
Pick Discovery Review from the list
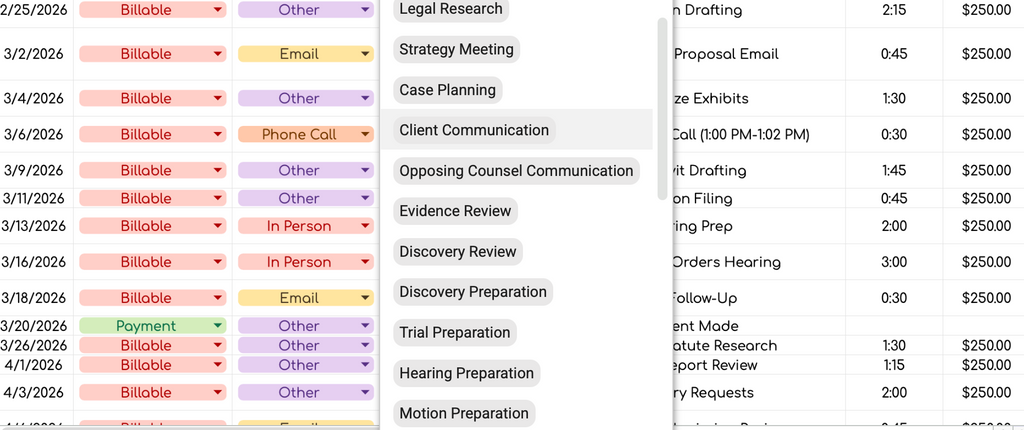[x=458, y=252]
